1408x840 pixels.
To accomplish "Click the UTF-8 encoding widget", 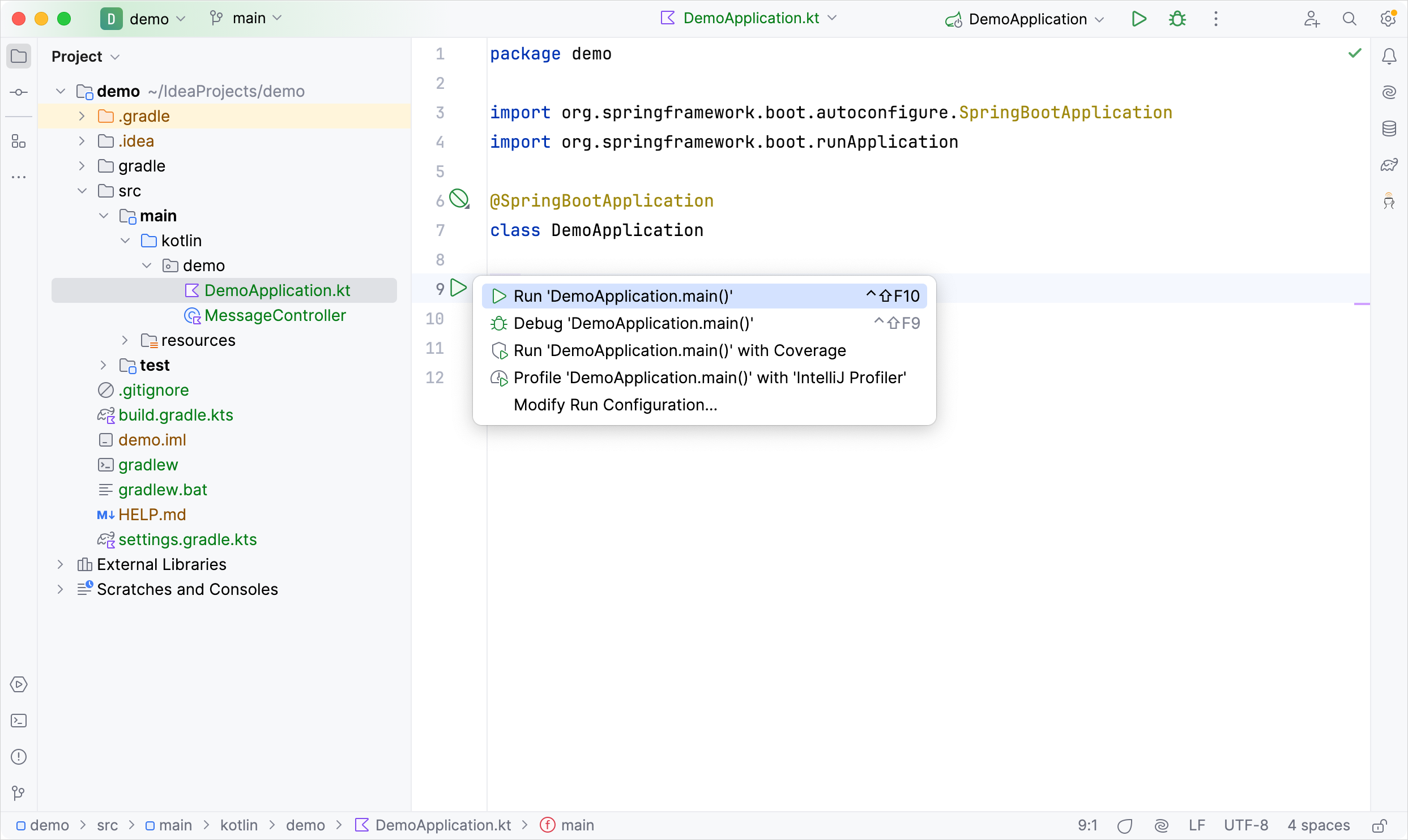I will coord(1247,826).
